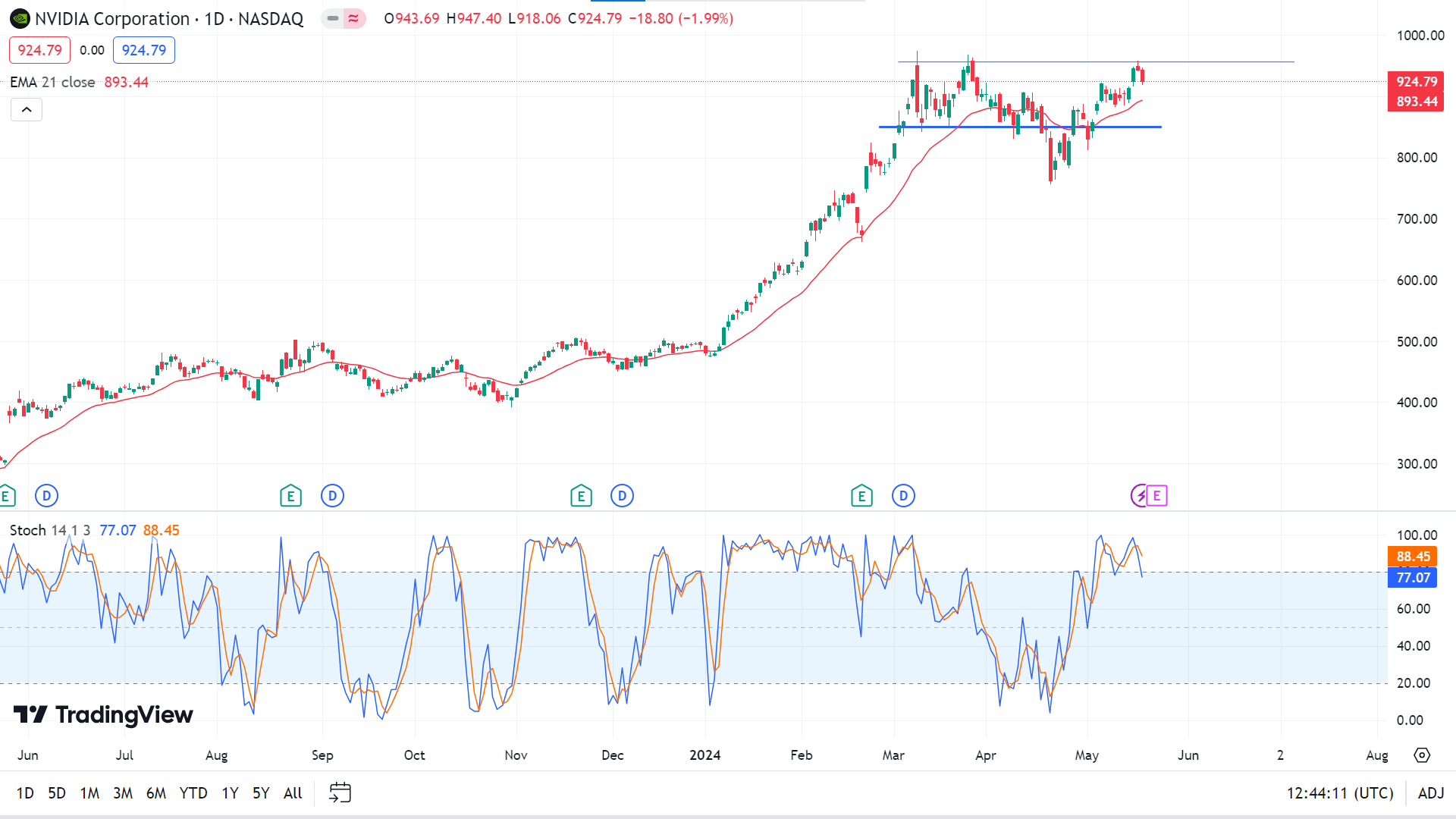Click the Stoch 14 1 3 indicator legend
This screenshot has height=819, width=1456.
point(50,530)
